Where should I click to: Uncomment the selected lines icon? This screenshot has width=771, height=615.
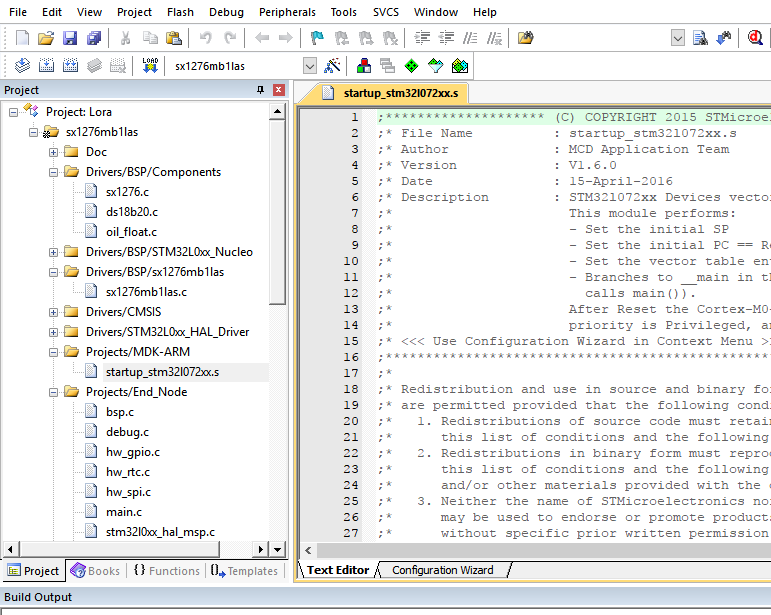pyautogui.click(x=494, y=38)
